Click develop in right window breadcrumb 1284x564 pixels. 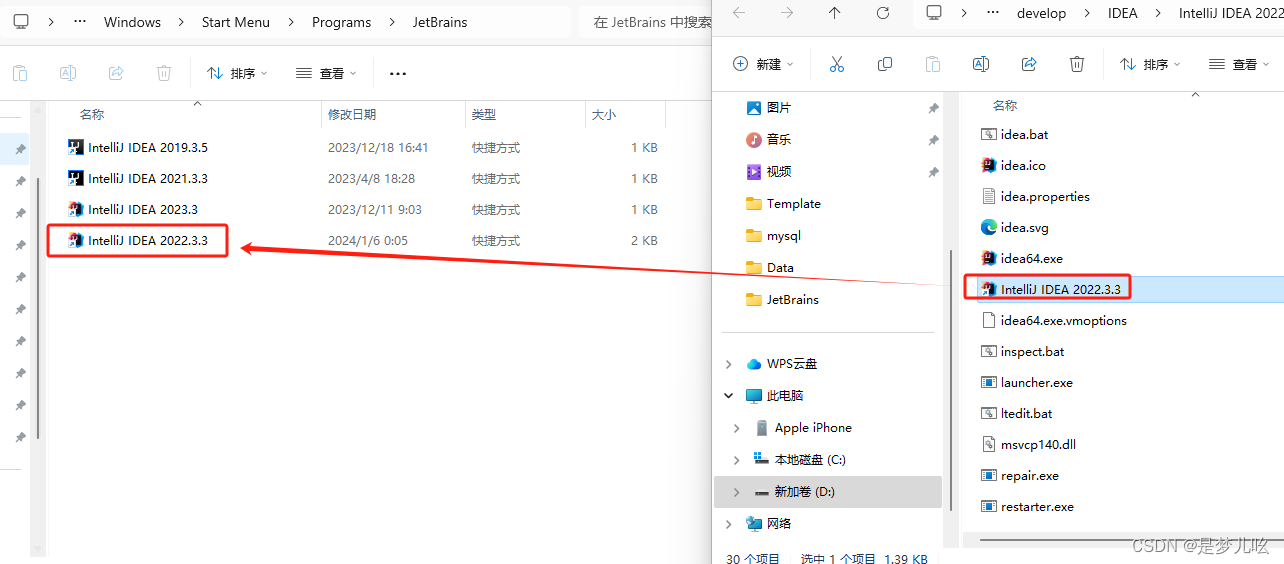pyautogui.click(x=1041, y=13)
